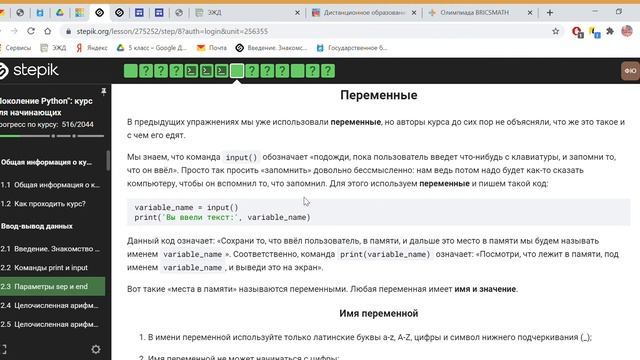Open the Государственное б... bookmark
This screenshot has height=360, width=640.
[x=352, y=48]
